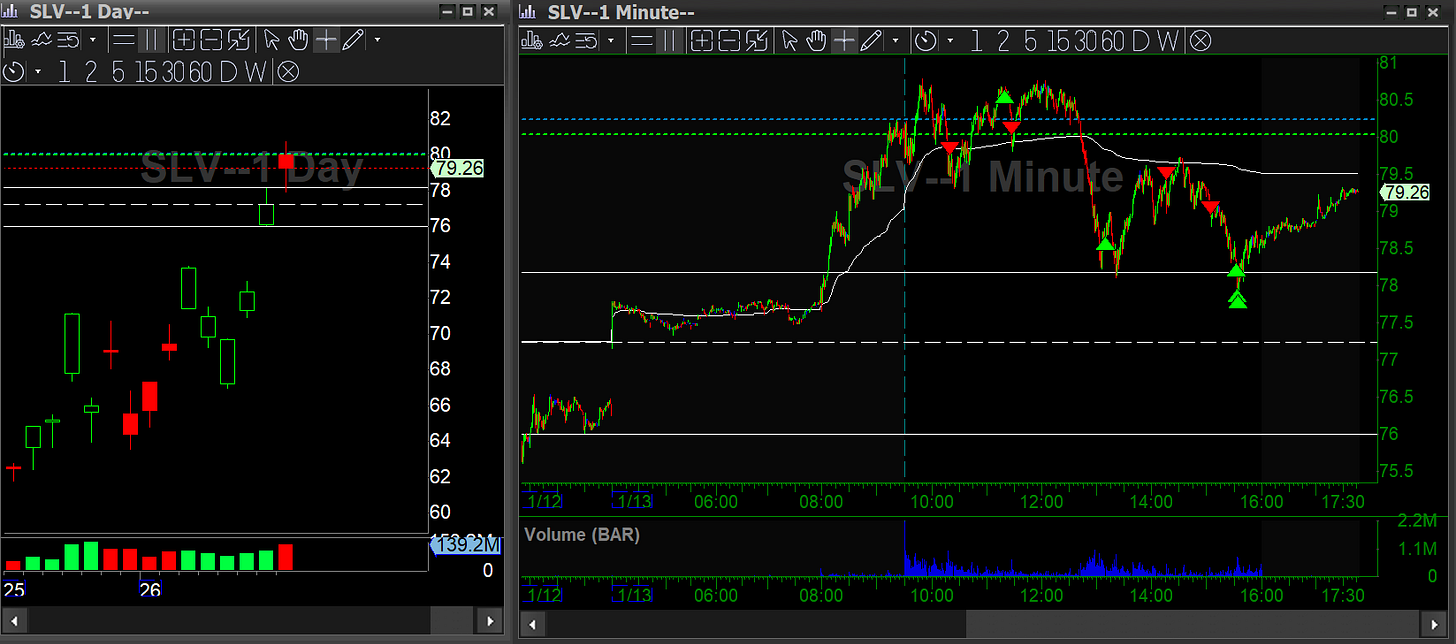1456x644 pixels.
Task: Select the hand pan tool in 1 Day window
Action: click(298, 40)
